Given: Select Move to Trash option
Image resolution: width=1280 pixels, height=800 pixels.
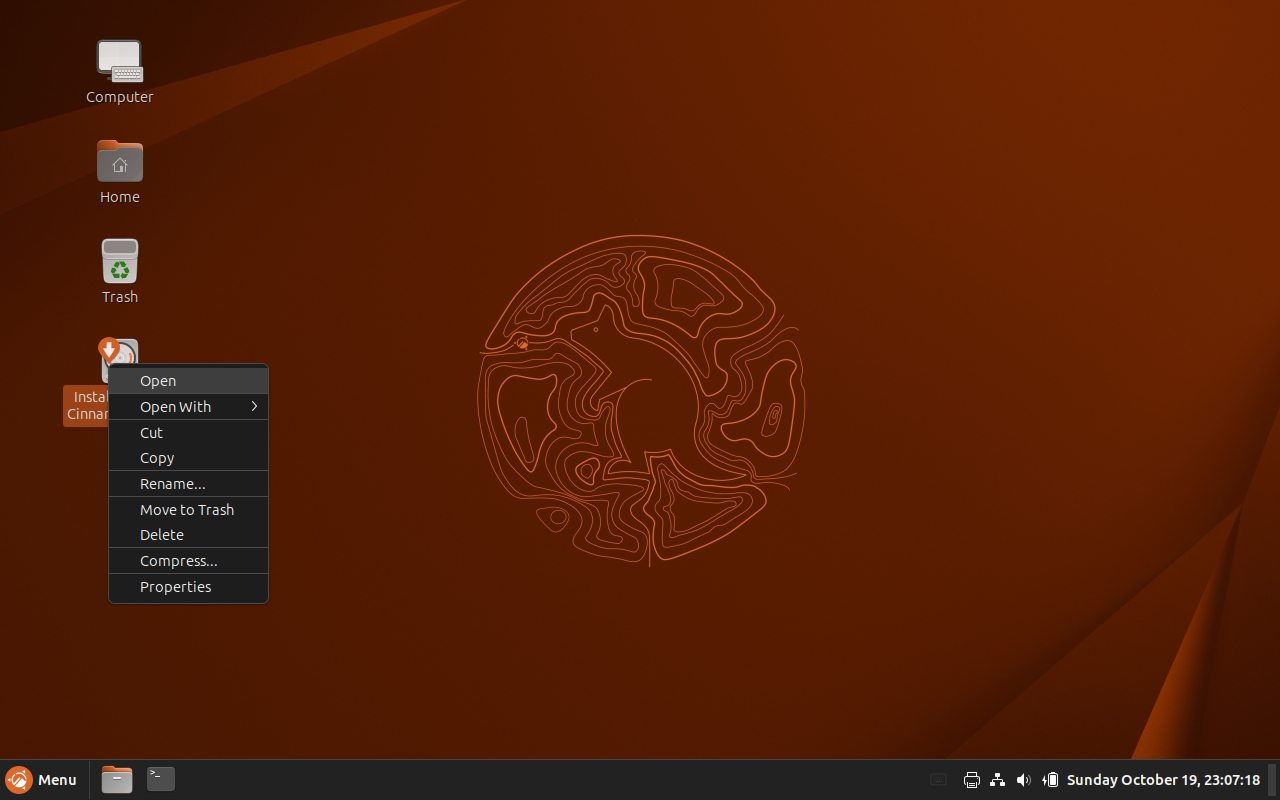Looking at the screenshot, I should (x=188, y=510).
